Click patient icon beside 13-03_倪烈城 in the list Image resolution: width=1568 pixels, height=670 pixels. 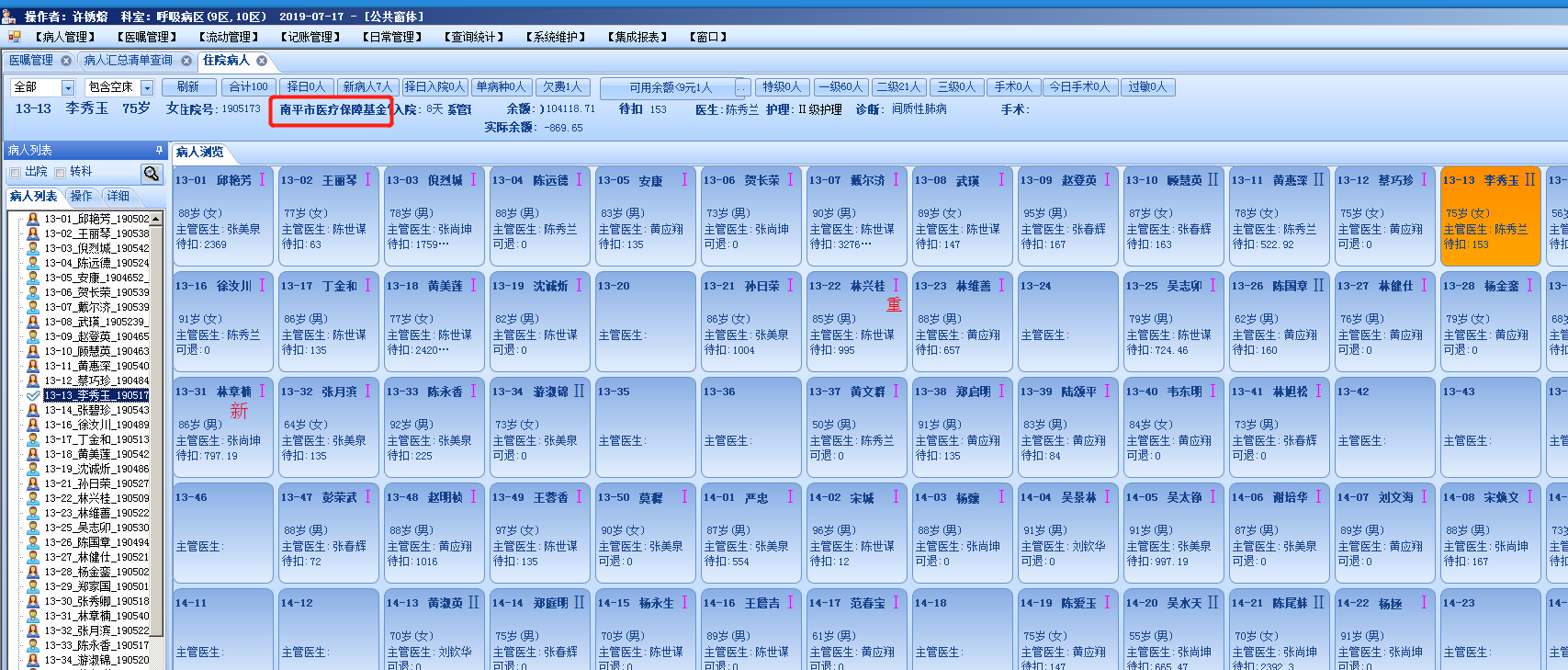[33, 248]
